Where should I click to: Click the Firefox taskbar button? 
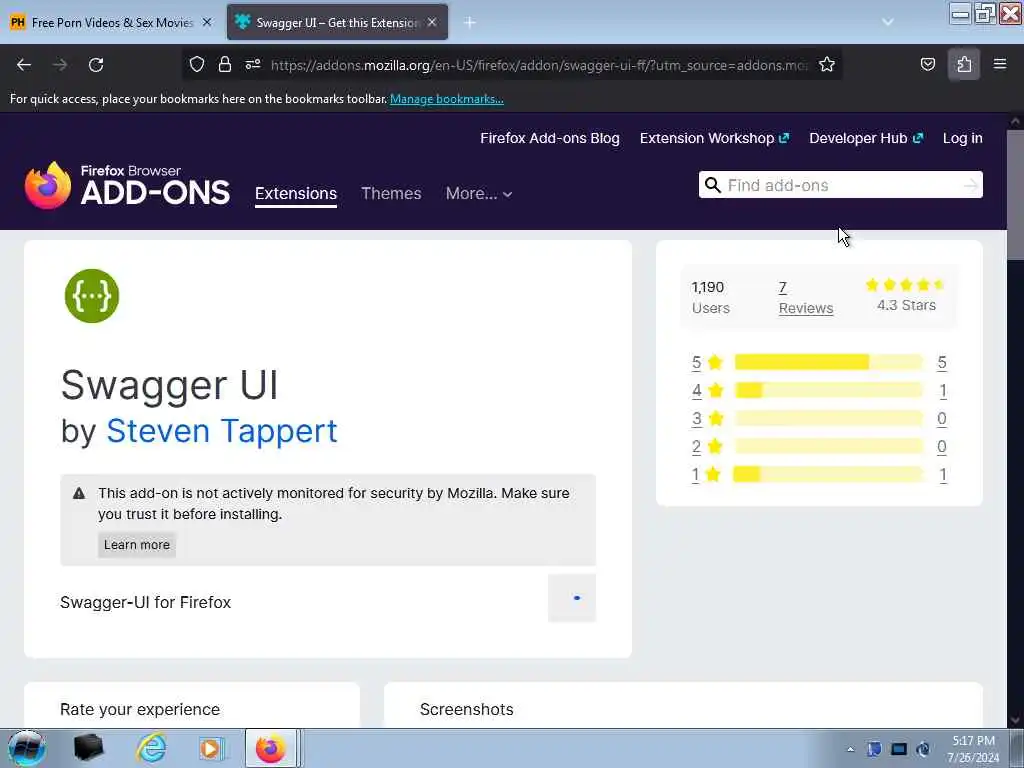click(x=270, y=748)
